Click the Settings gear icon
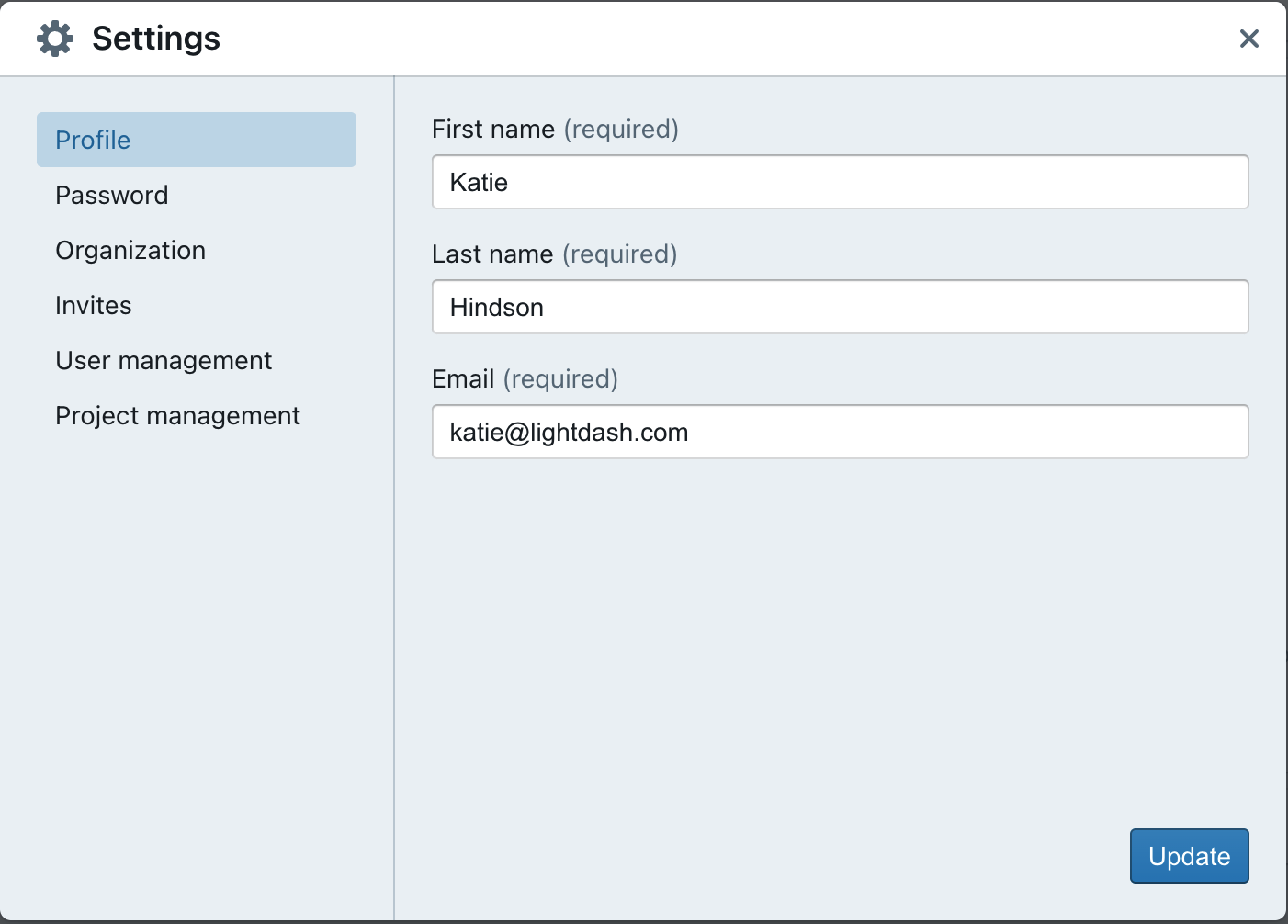1288x924 pixels. coord(55,39)
